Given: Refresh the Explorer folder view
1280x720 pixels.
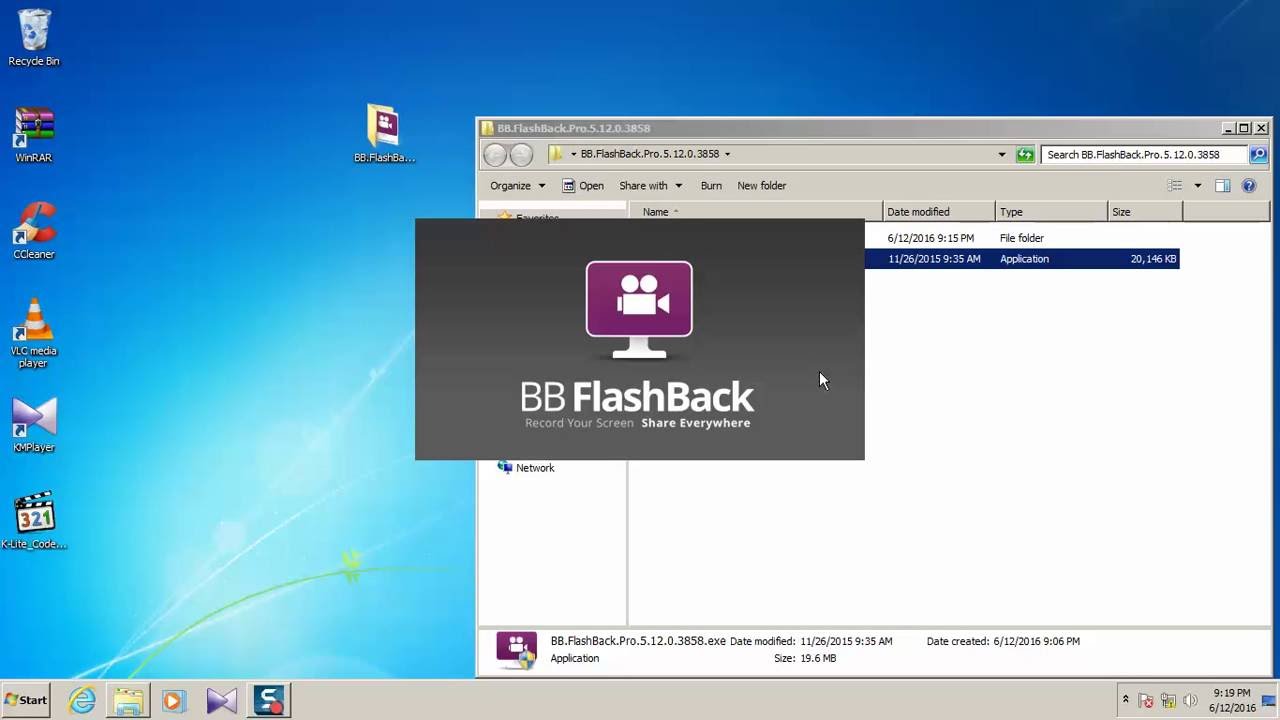Looking at the screenshot, I should [x=1025, y=155].
